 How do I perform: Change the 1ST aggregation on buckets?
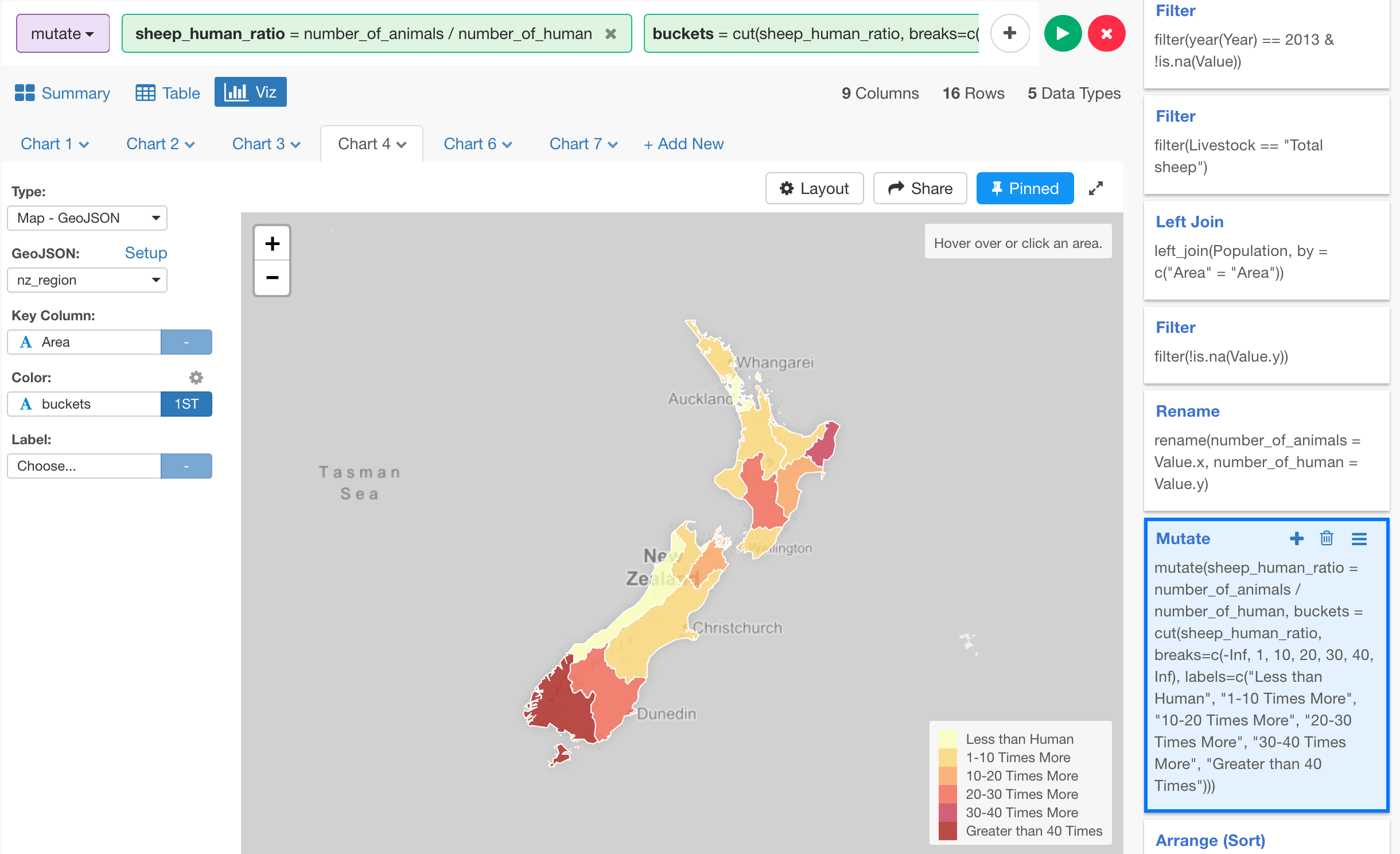coord(186,404)
